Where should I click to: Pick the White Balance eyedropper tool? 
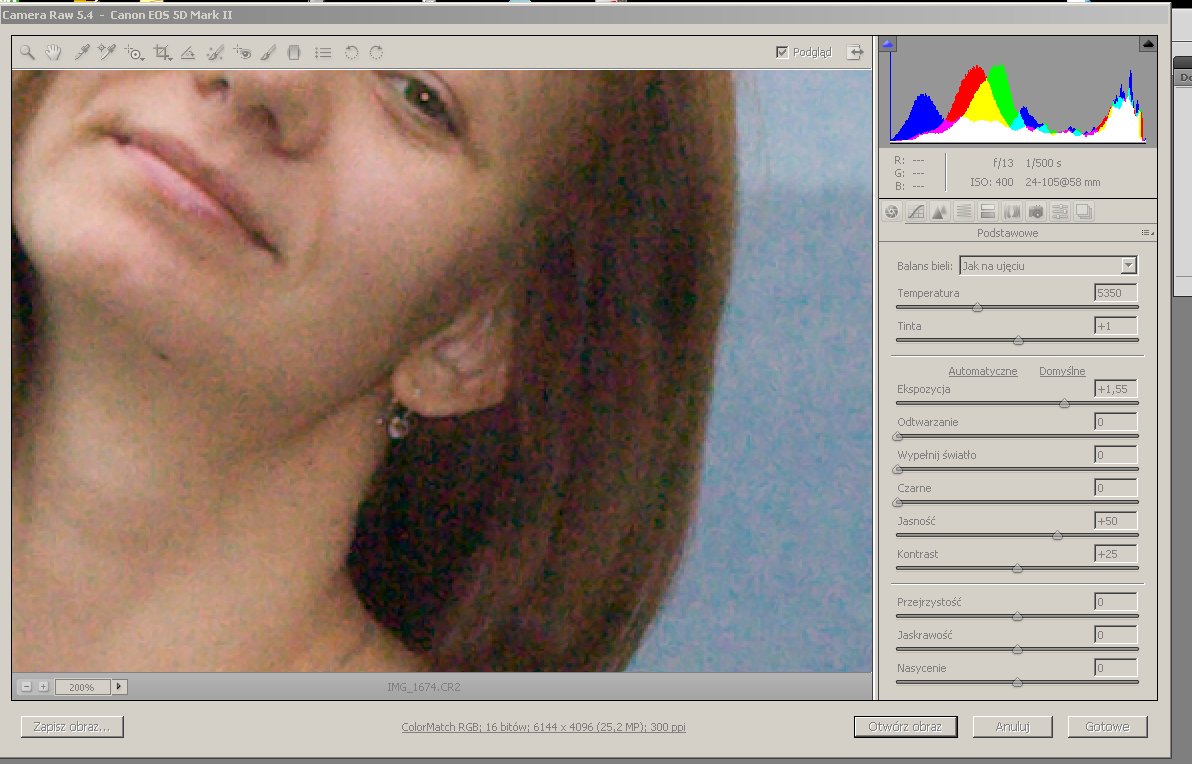(82, 53)
